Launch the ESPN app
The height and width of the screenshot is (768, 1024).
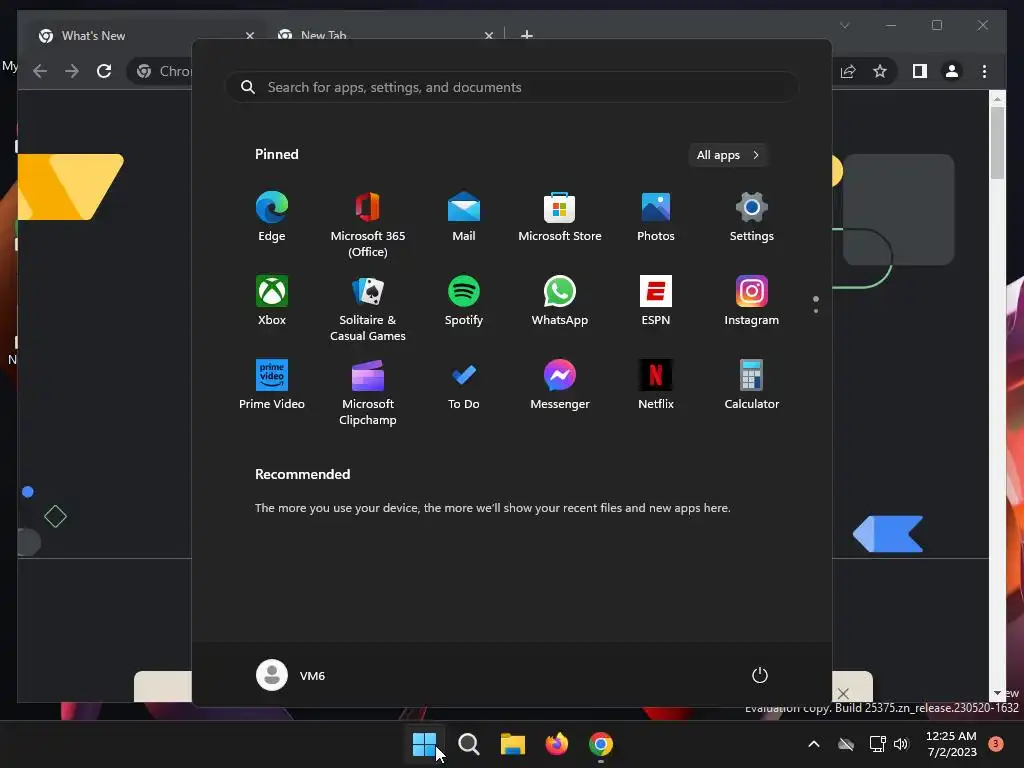click(656, 300)
